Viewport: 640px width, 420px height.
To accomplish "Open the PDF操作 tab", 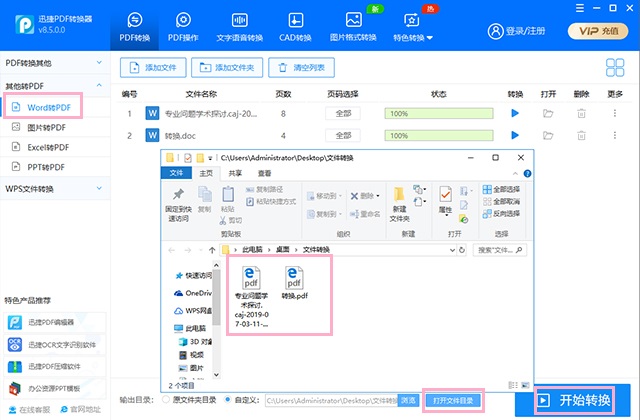I will click(x=183, y=27).
